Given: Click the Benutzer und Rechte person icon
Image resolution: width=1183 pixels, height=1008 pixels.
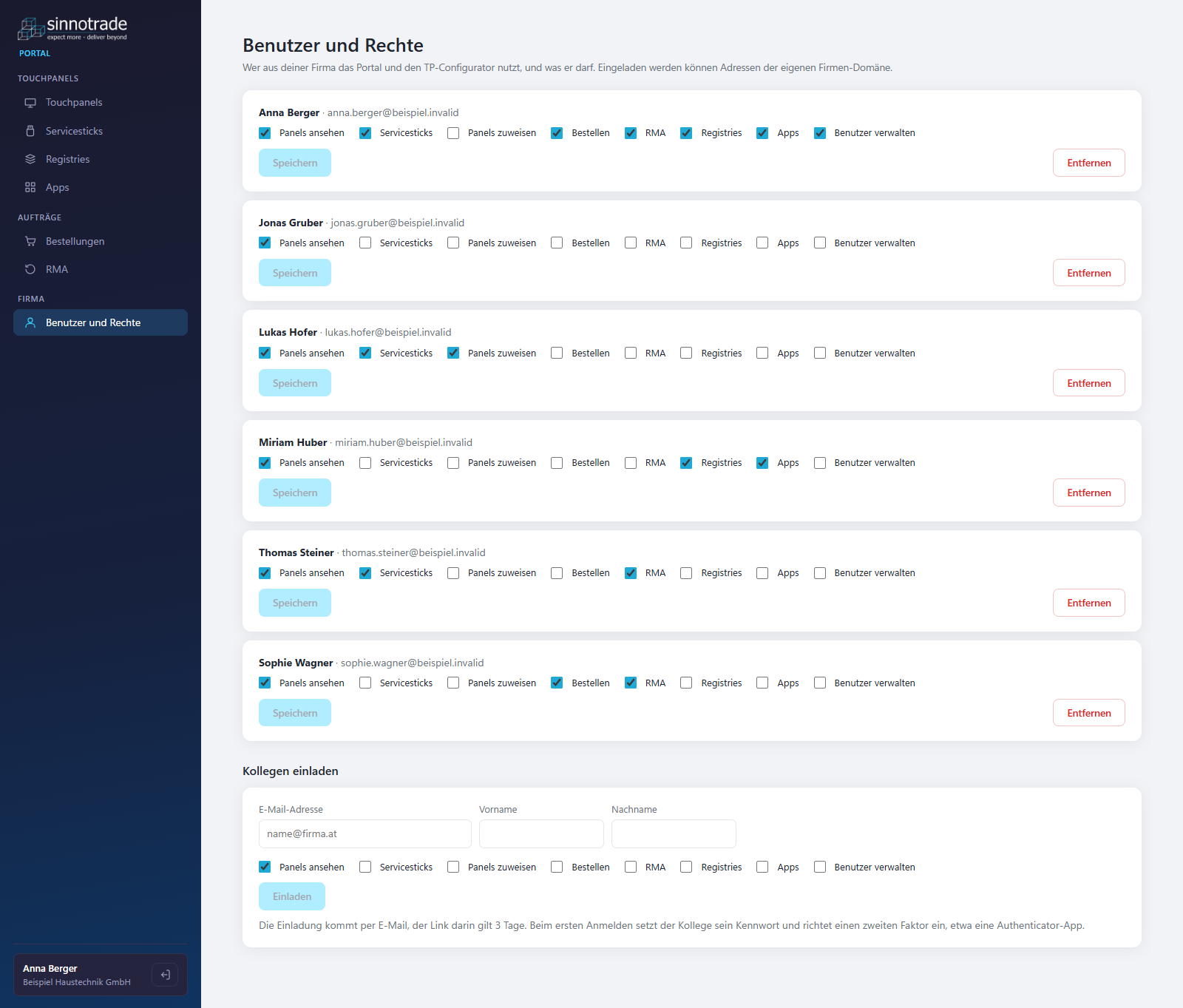Looking at the screenshot, I should point(30,322).
